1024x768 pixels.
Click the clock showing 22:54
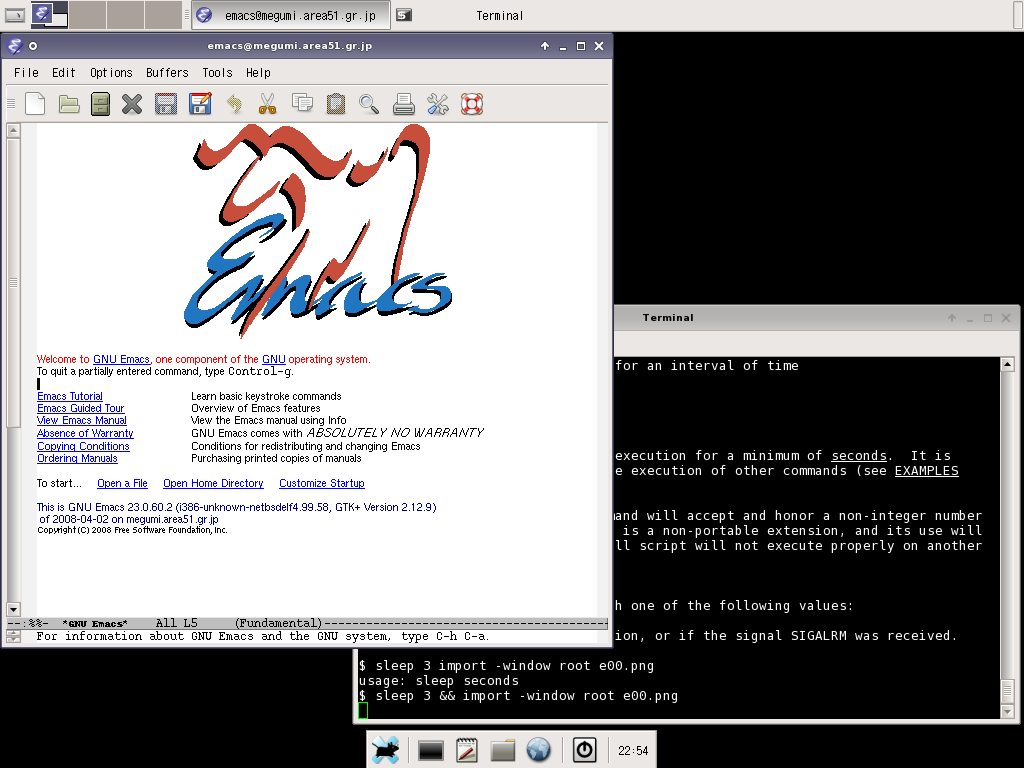coord(633,750)
